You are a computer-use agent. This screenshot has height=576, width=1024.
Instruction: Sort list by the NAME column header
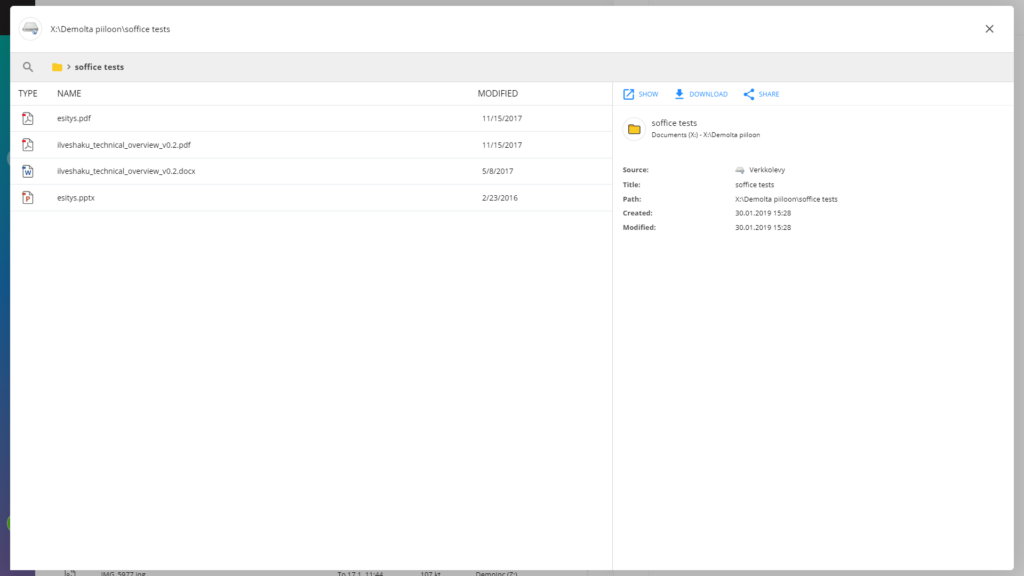point(69,94)
